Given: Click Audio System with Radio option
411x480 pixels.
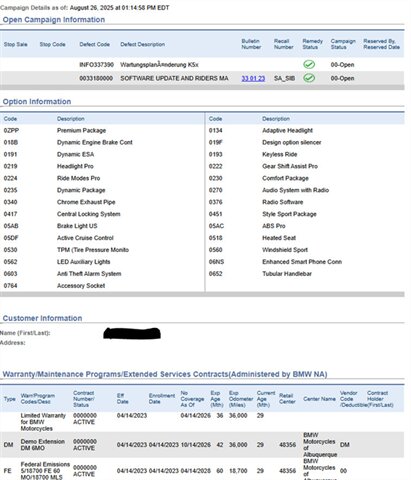Looking at the screenshot, I should 295,190.
